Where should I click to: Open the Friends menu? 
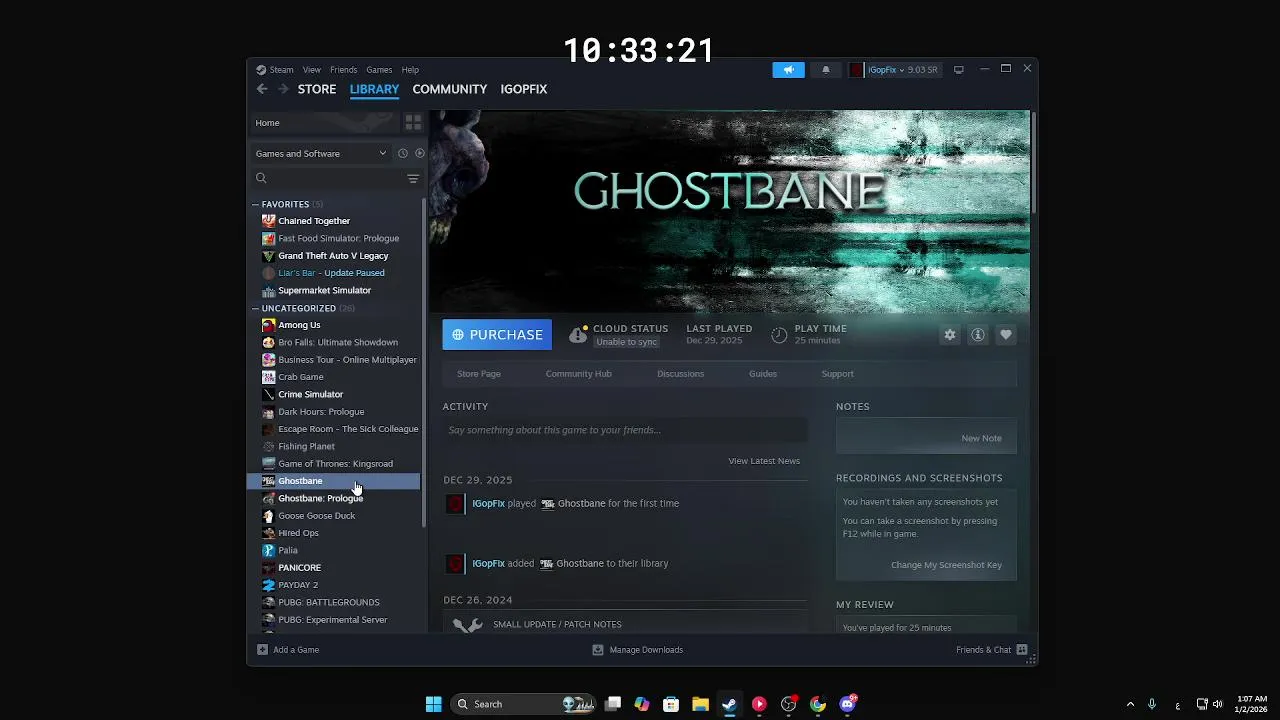tap(343, 70)
